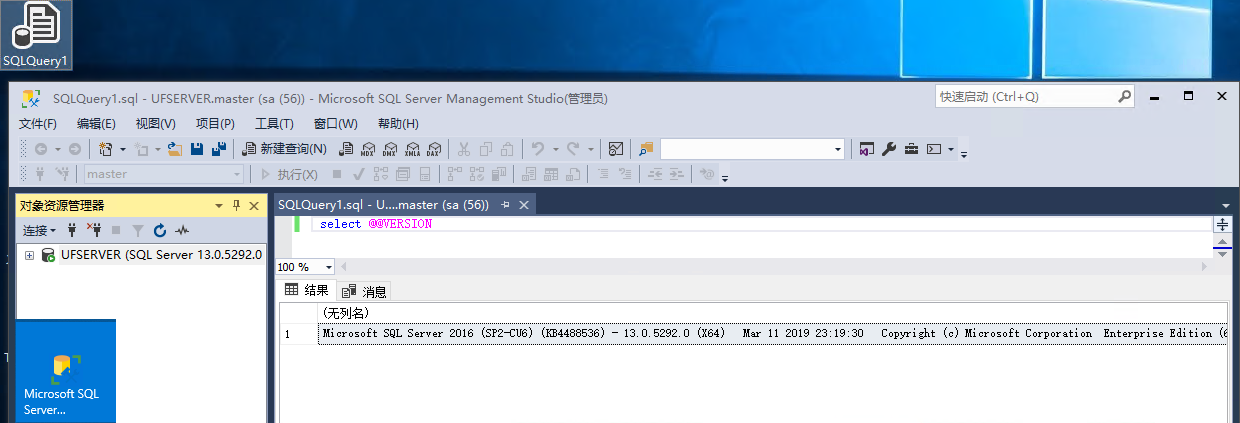The width and height of the screenshot is (1240, 423).
Task: Click the Cut scissors icon
Action: click(464, 149)
